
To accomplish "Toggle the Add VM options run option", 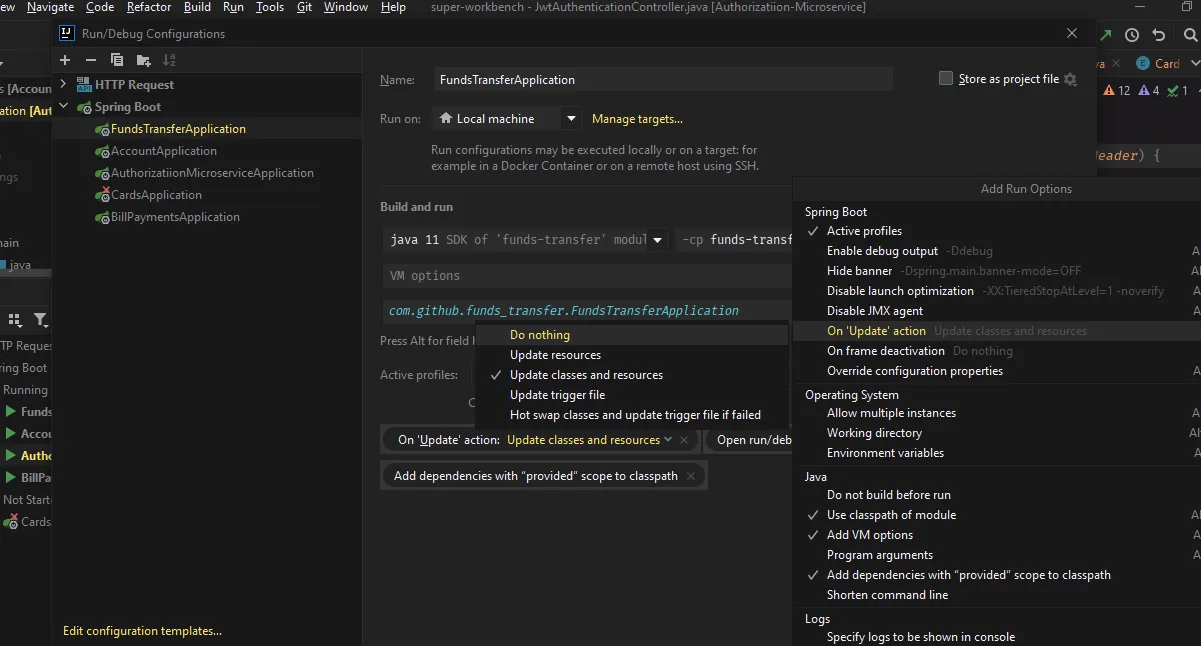I will pos(869,535).
